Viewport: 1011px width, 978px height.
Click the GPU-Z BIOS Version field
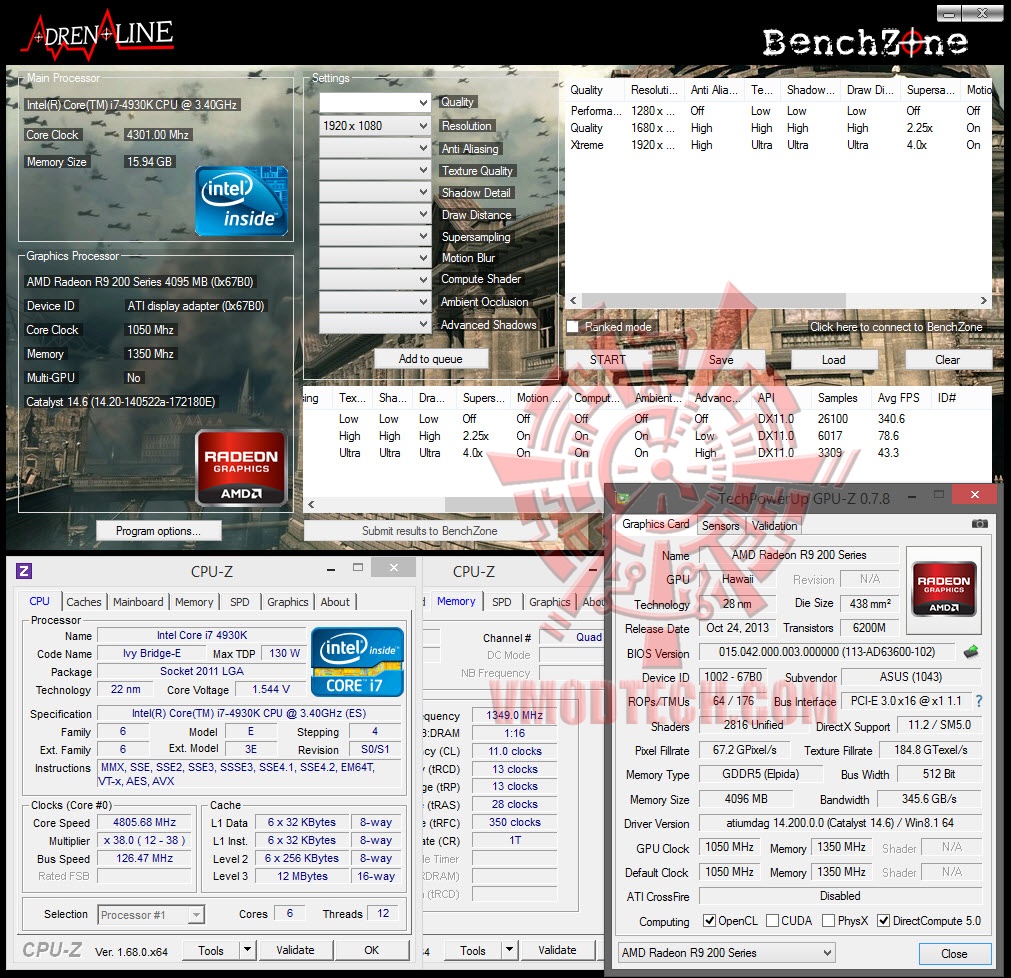click(x=827, y=652)
